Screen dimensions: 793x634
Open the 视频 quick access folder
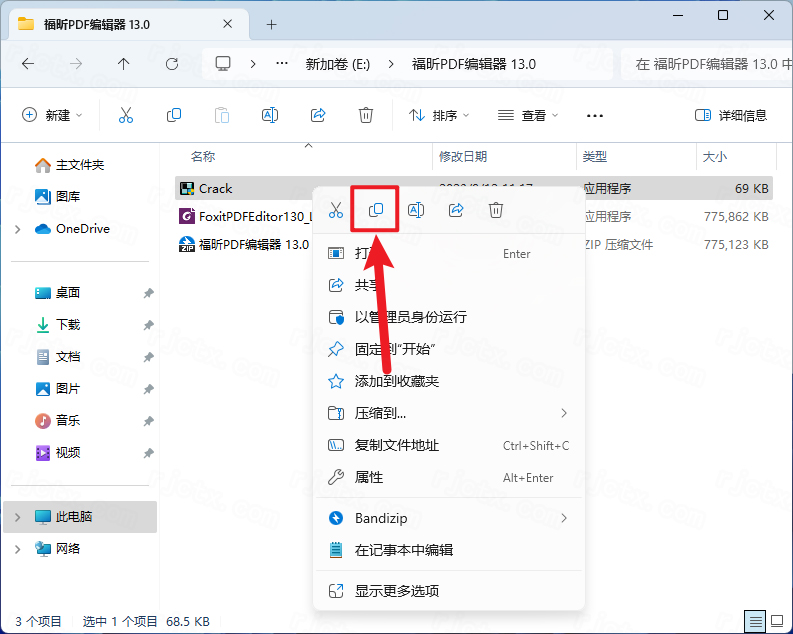pos(57,453)
